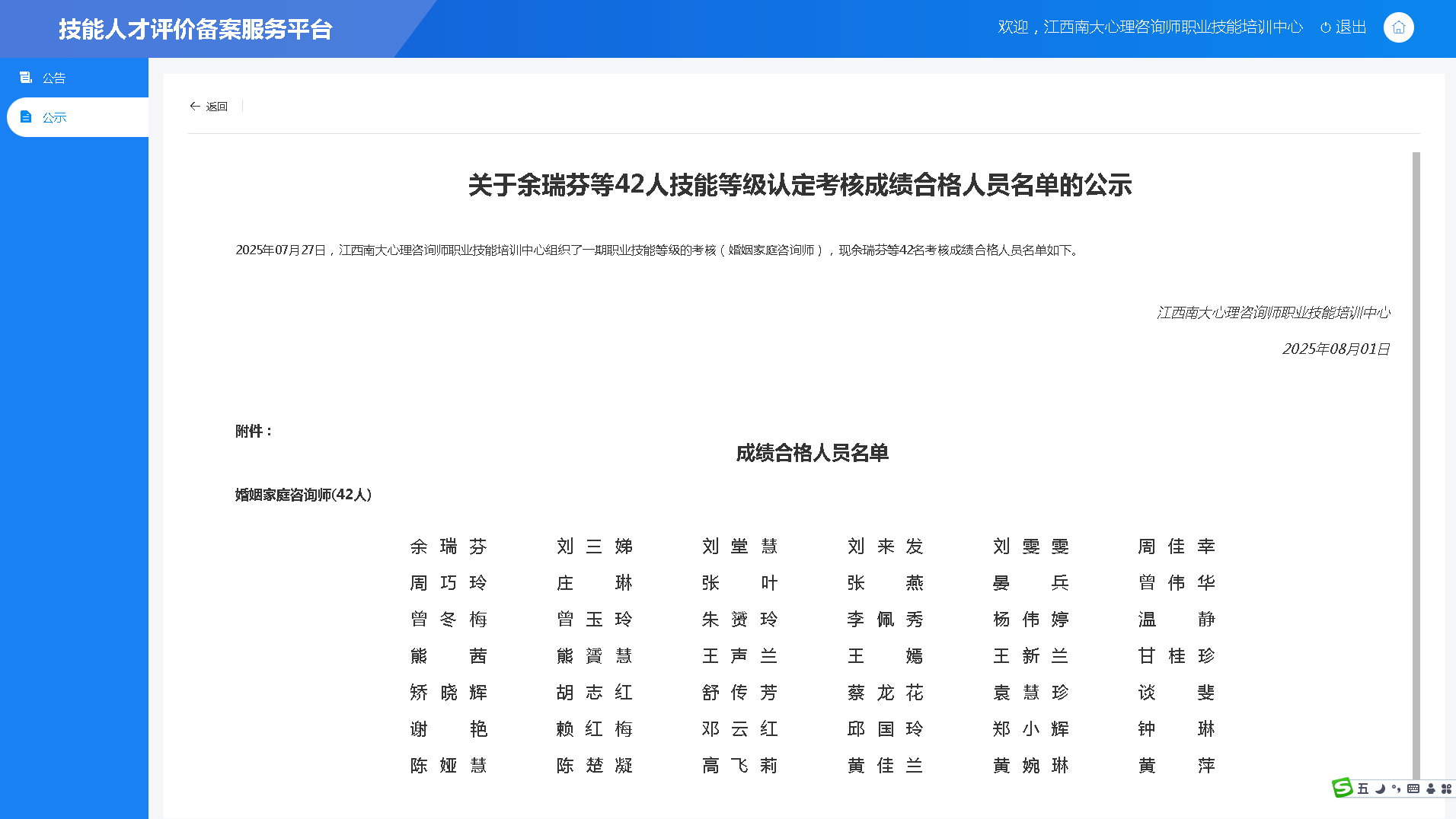Click the back arrow icon beside 返回
The width and height of the screenshot is (1456, 819).
pyautogui.click(x=196, y=107)
